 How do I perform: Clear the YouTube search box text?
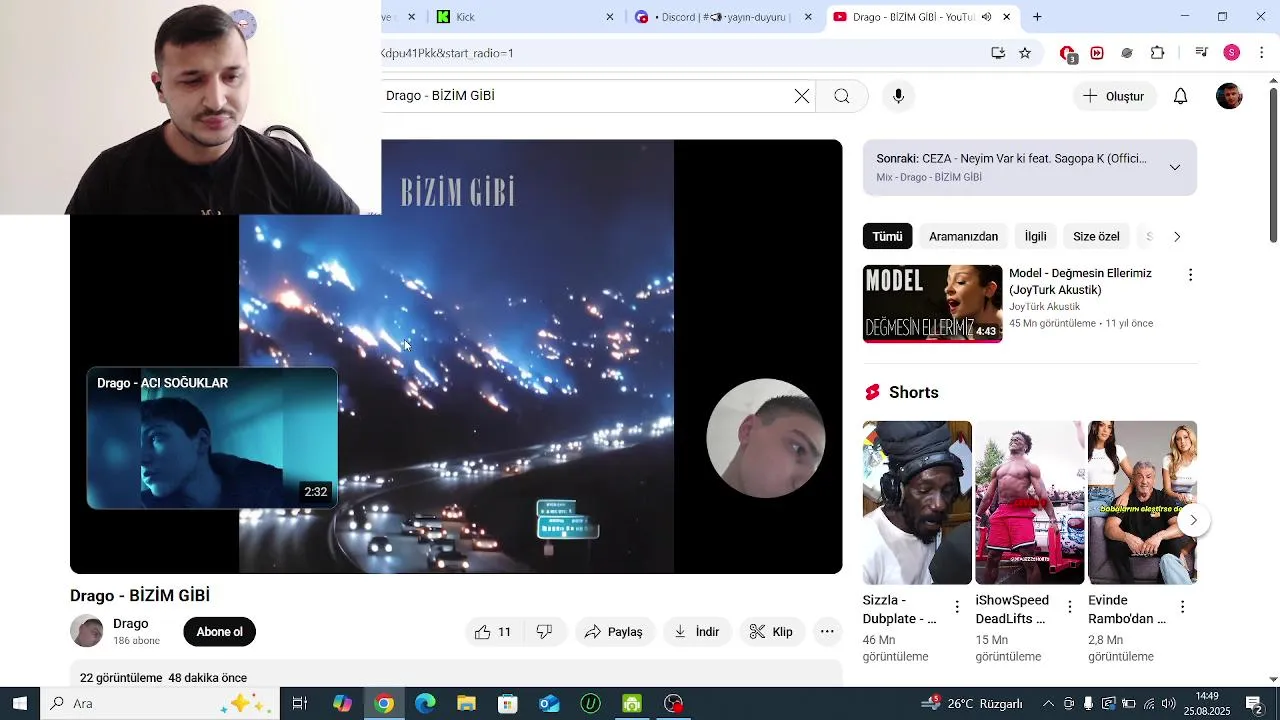[x=802, y=96]
